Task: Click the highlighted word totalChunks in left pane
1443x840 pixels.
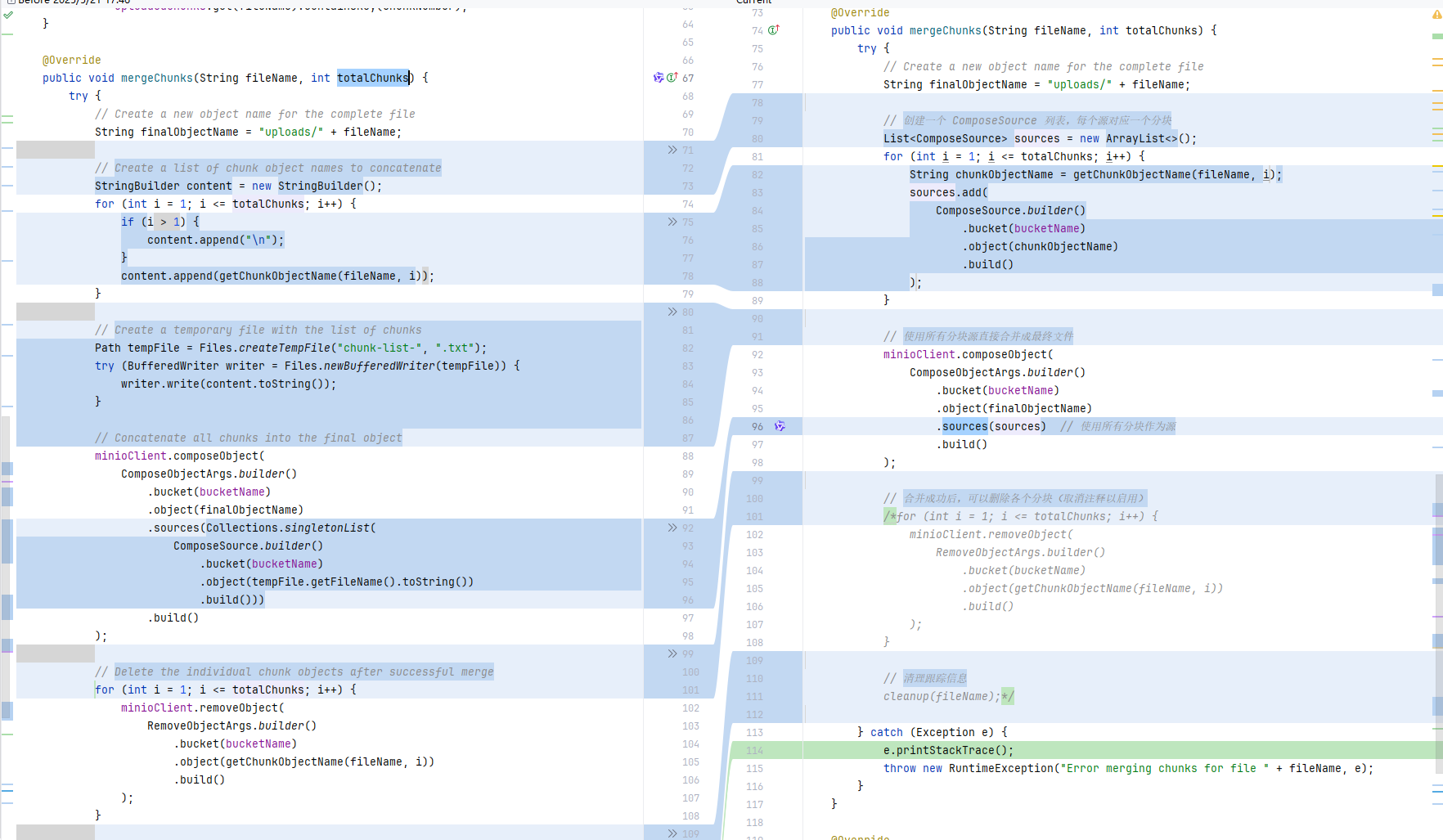Action: (373, 78)
